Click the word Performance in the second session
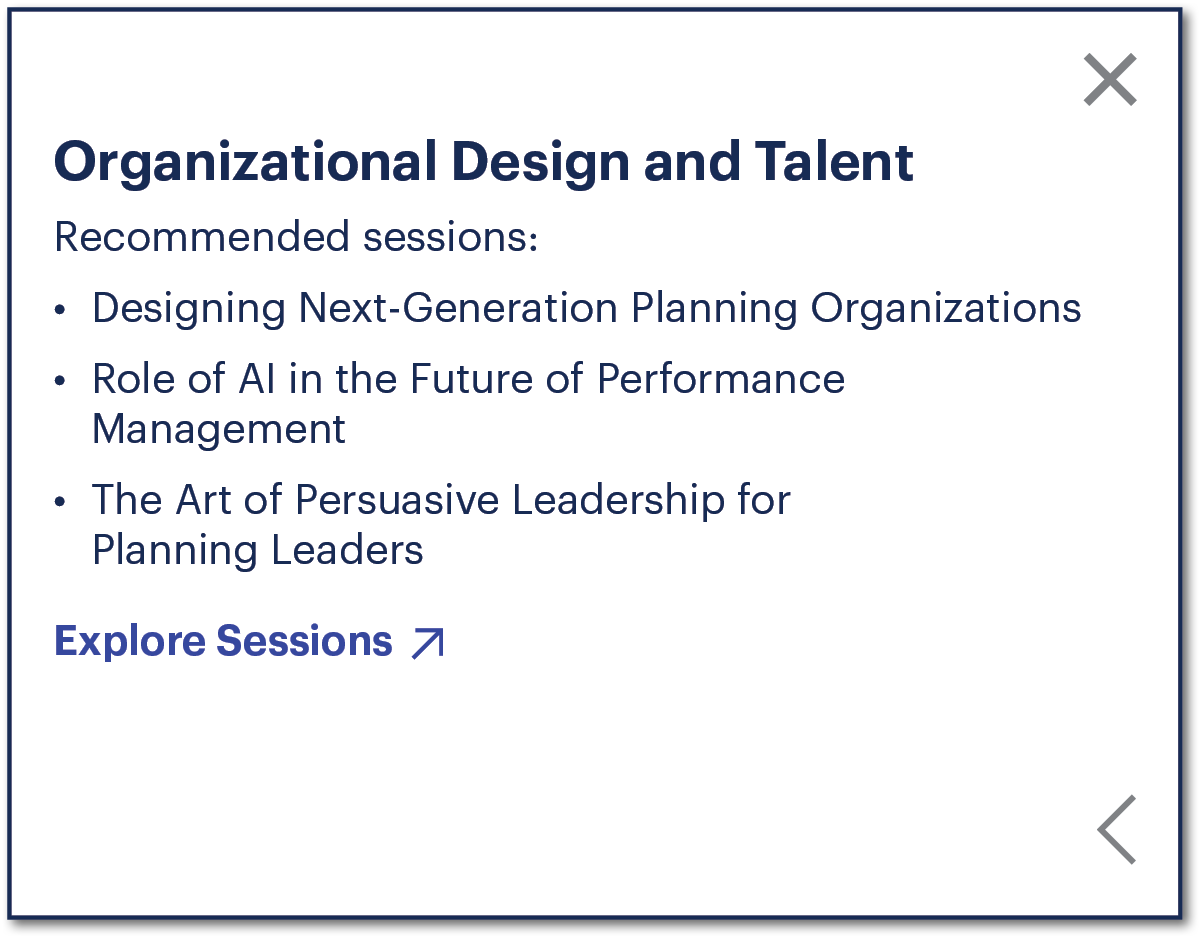Screen dimensions: 1201x939 pyautogui.click(x=720, y=379)
